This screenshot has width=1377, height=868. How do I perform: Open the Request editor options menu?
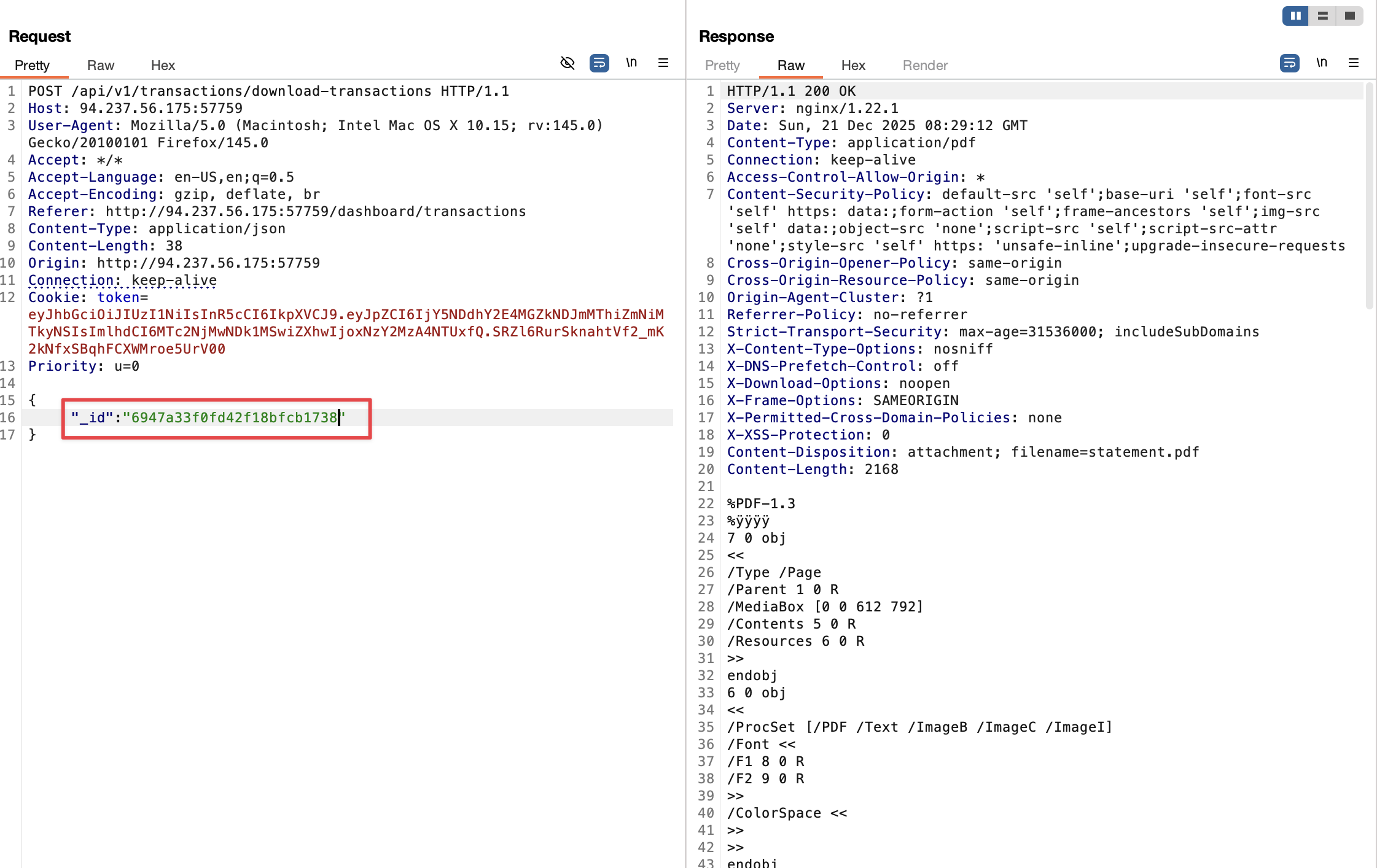tap(663, 62)
